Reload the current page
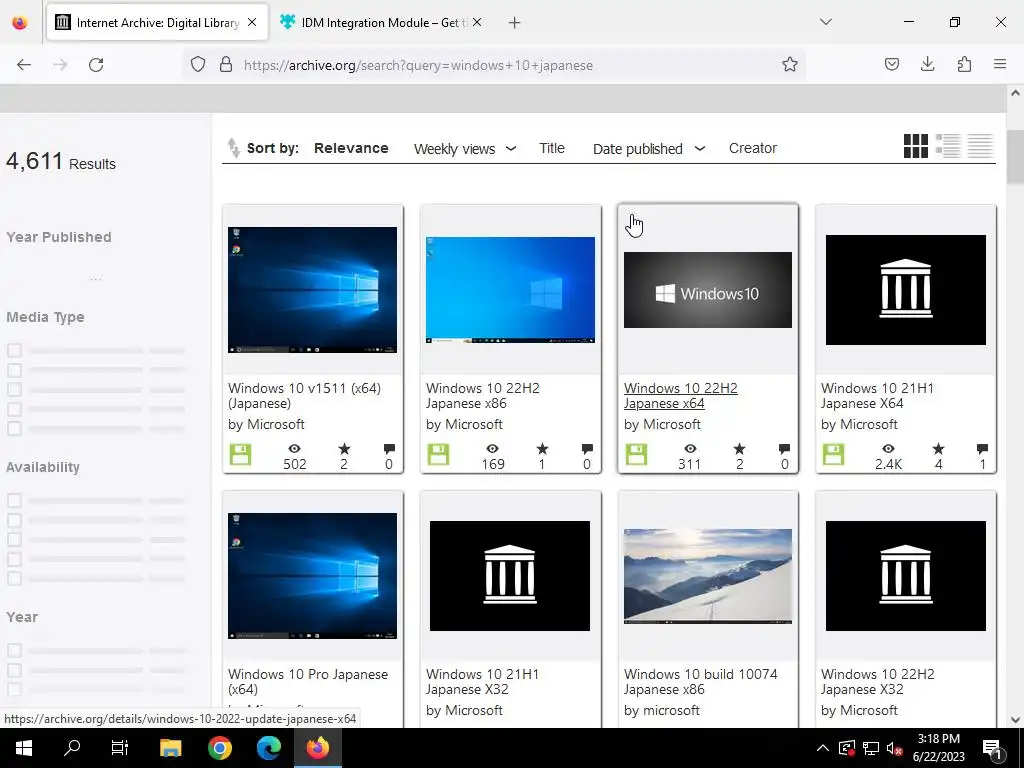 tap(96, 65)
